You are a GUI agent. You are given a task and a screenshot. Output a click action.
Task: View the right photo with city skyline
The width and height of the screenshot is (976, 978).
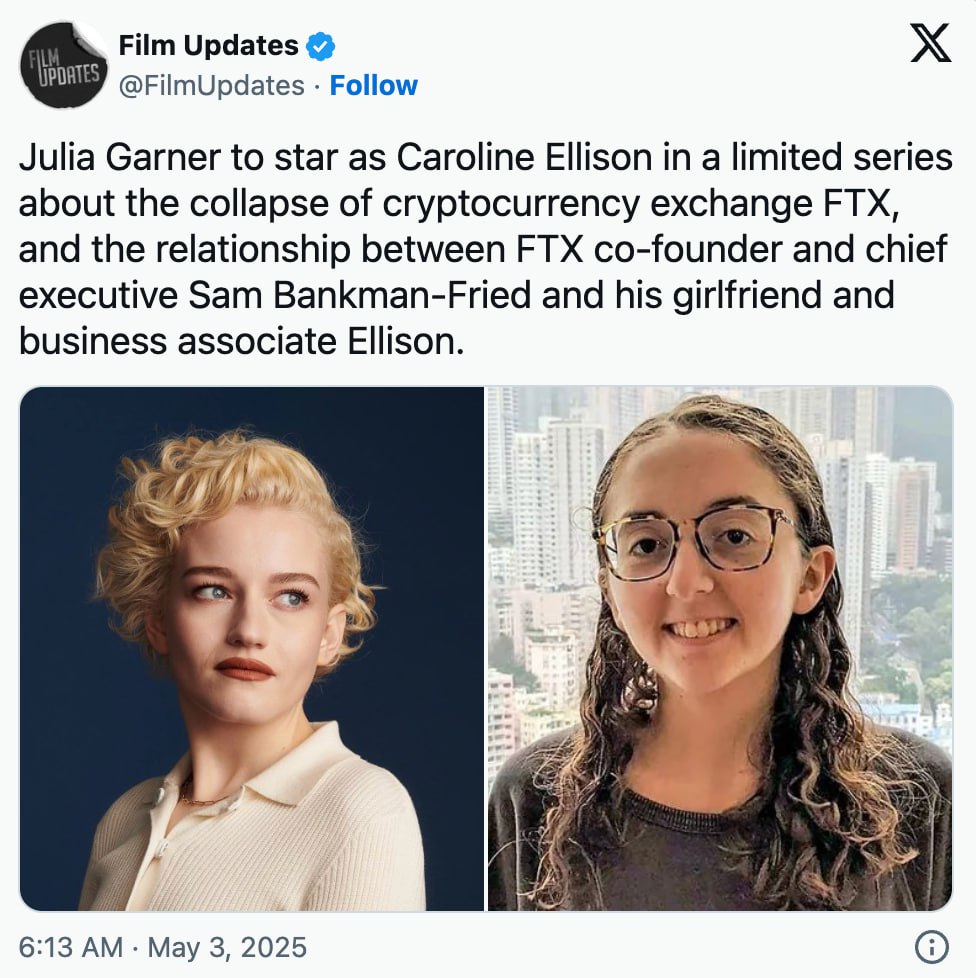(720, 649)
